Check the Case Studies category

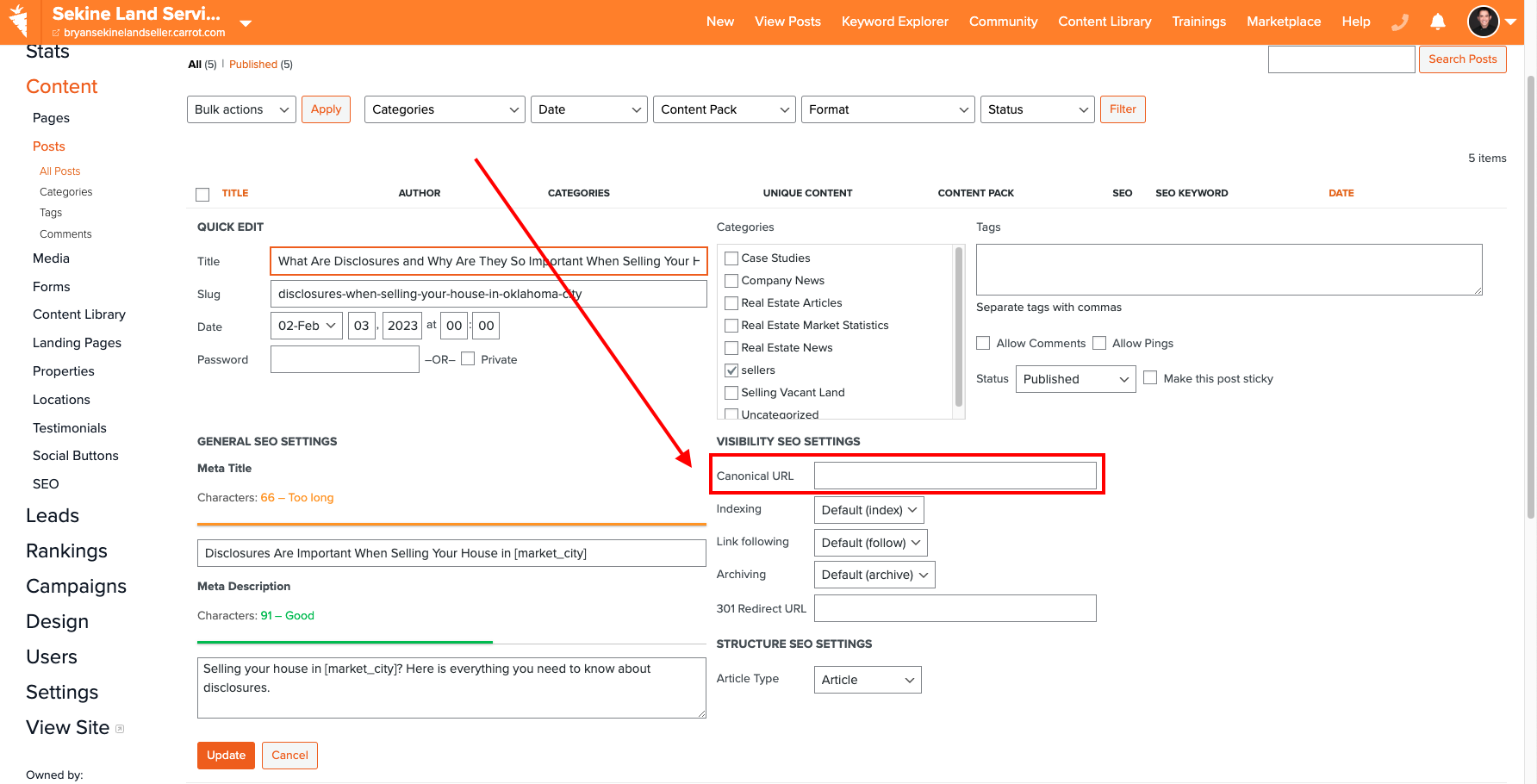point(731,258)
